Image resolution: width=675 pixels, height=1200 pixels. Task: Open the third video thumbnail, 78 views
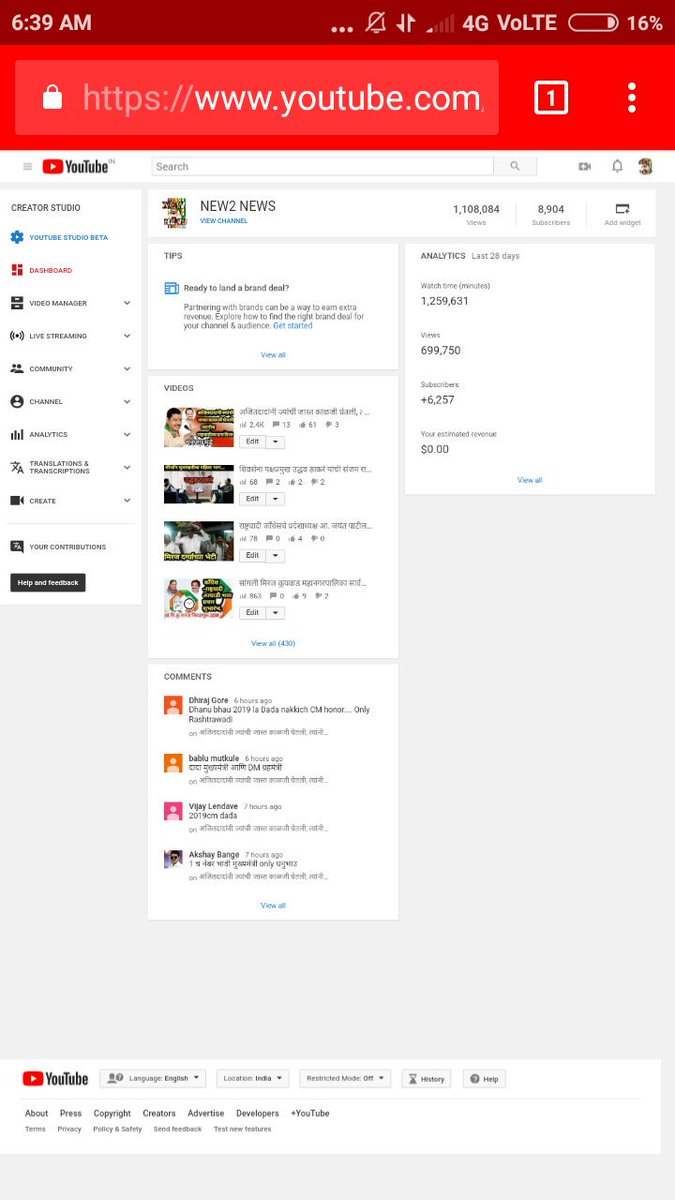(x=199, y=541)
